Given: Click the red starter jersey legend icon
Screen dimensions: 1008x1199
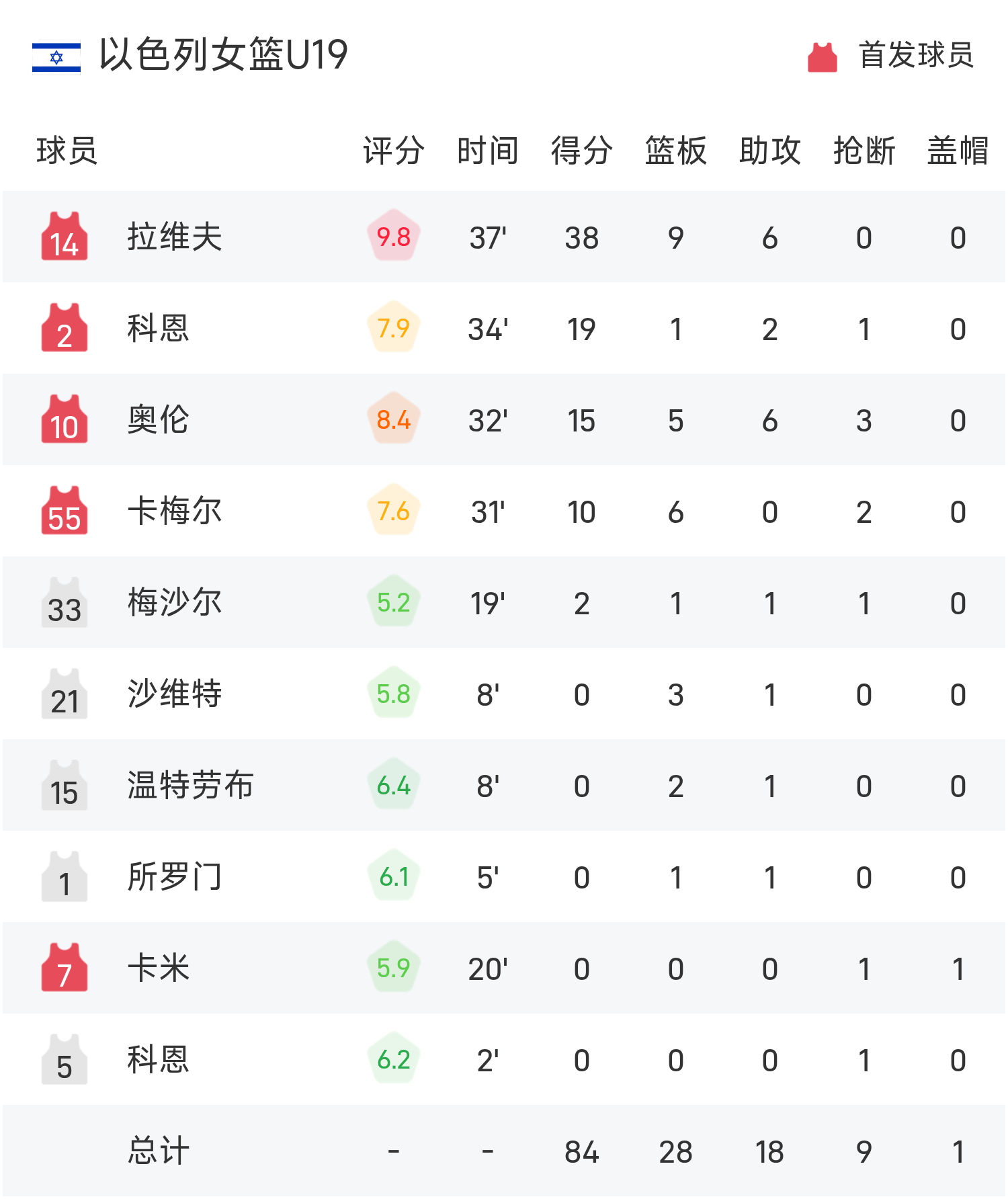Looking at the screenshot, I should coord(822,56).
